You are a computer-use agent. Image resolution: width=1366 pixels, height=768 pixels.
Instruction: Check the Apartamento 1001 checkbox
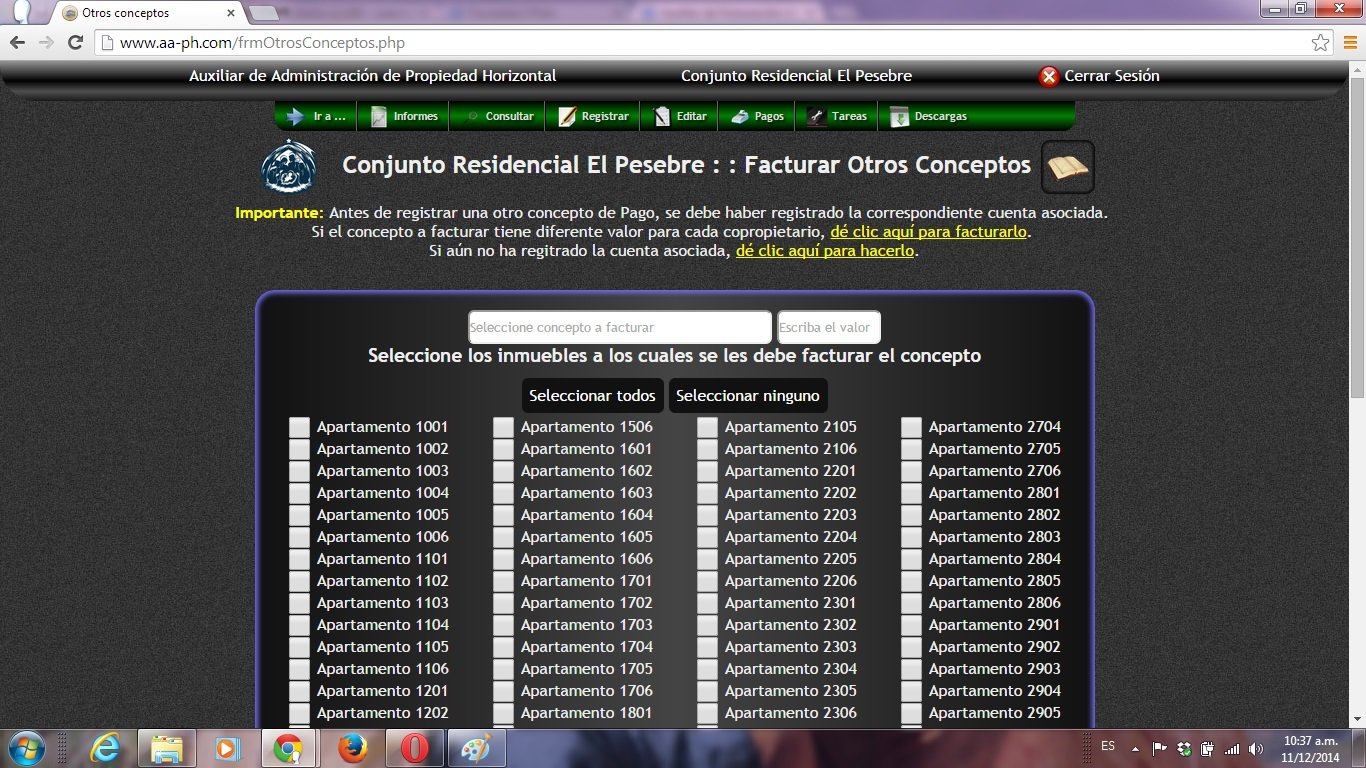pos(300,427)
